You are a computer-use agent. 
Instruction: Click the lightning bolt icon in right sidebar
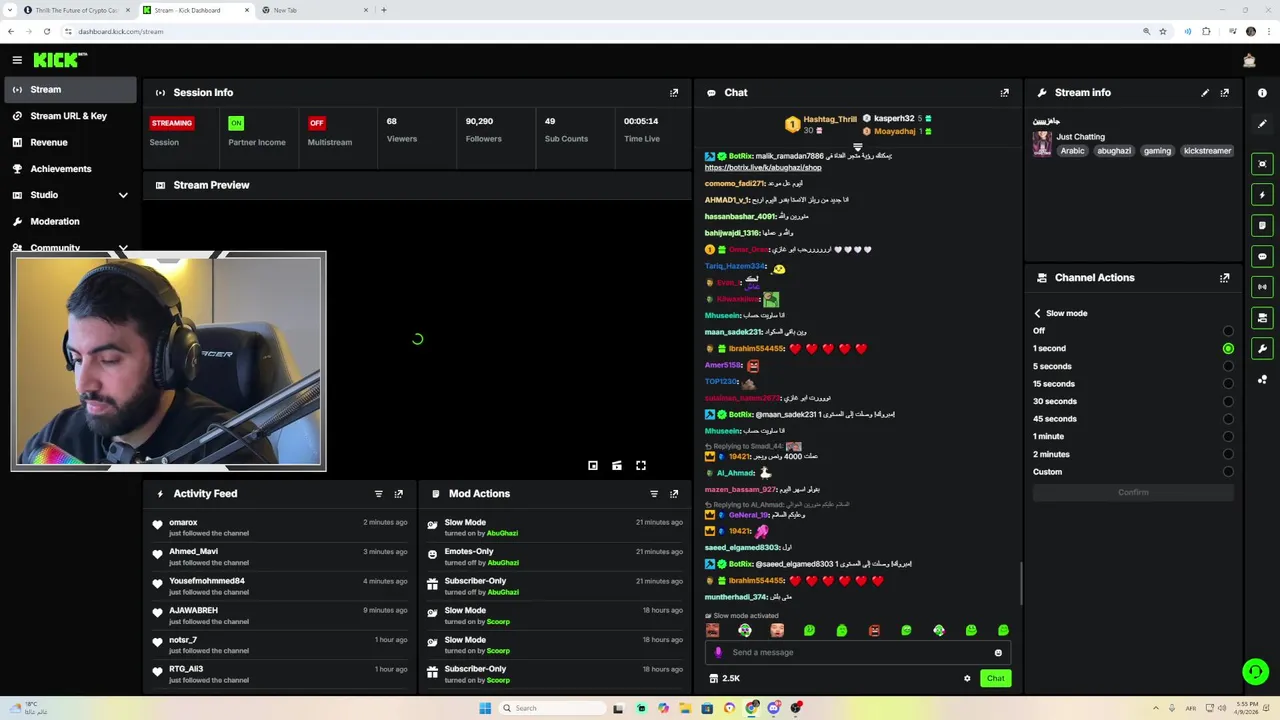coord(1262,195)
